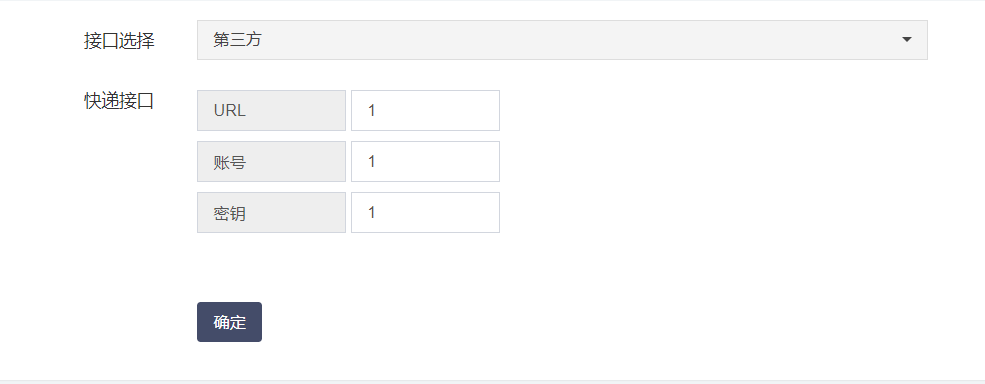Image resolution: width=985 pixels, height=384 pixels.
Task: Focus the 账号 input field
Action: [x=425, y=162]
